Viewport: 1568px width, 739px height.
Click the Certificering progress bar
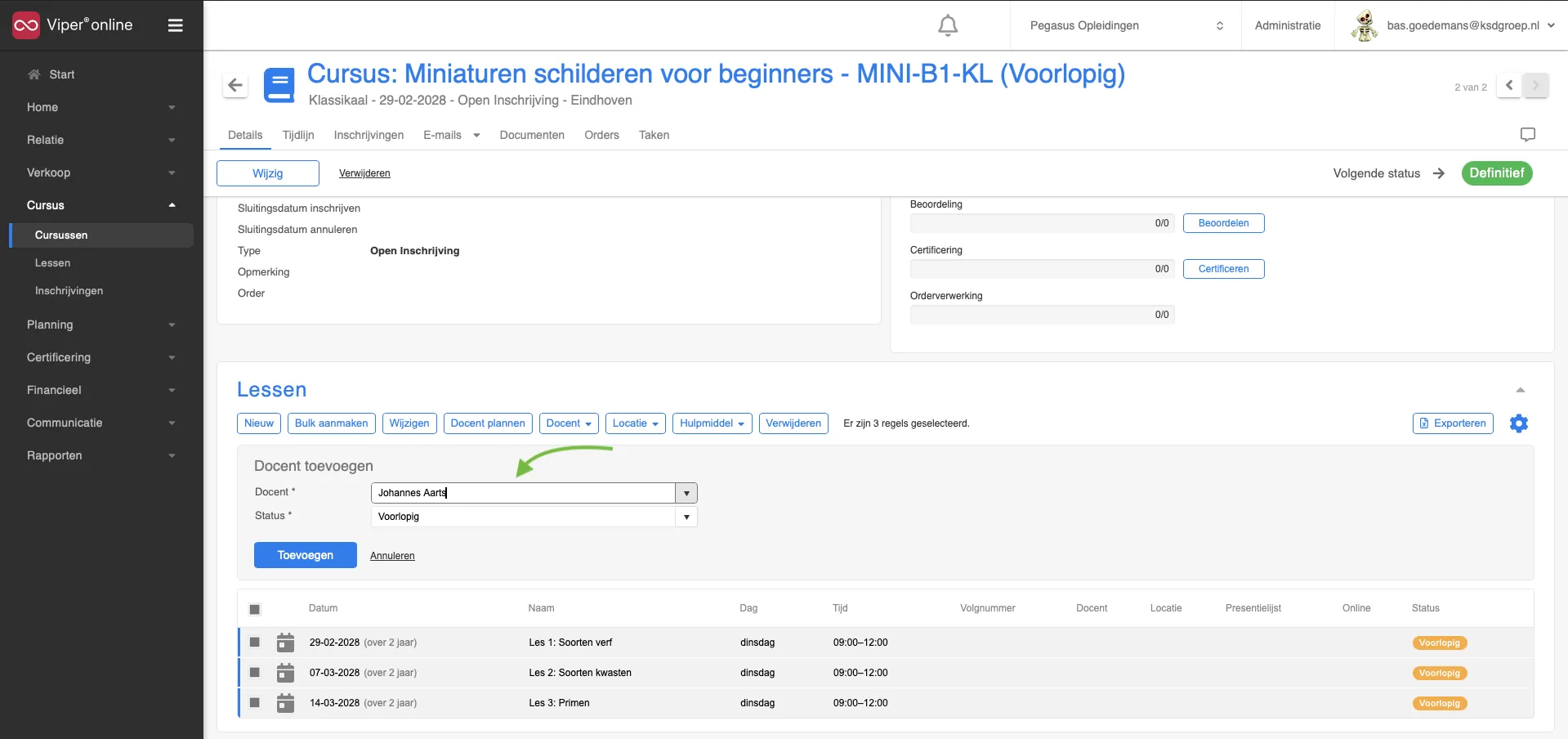tap(1043, 269)
